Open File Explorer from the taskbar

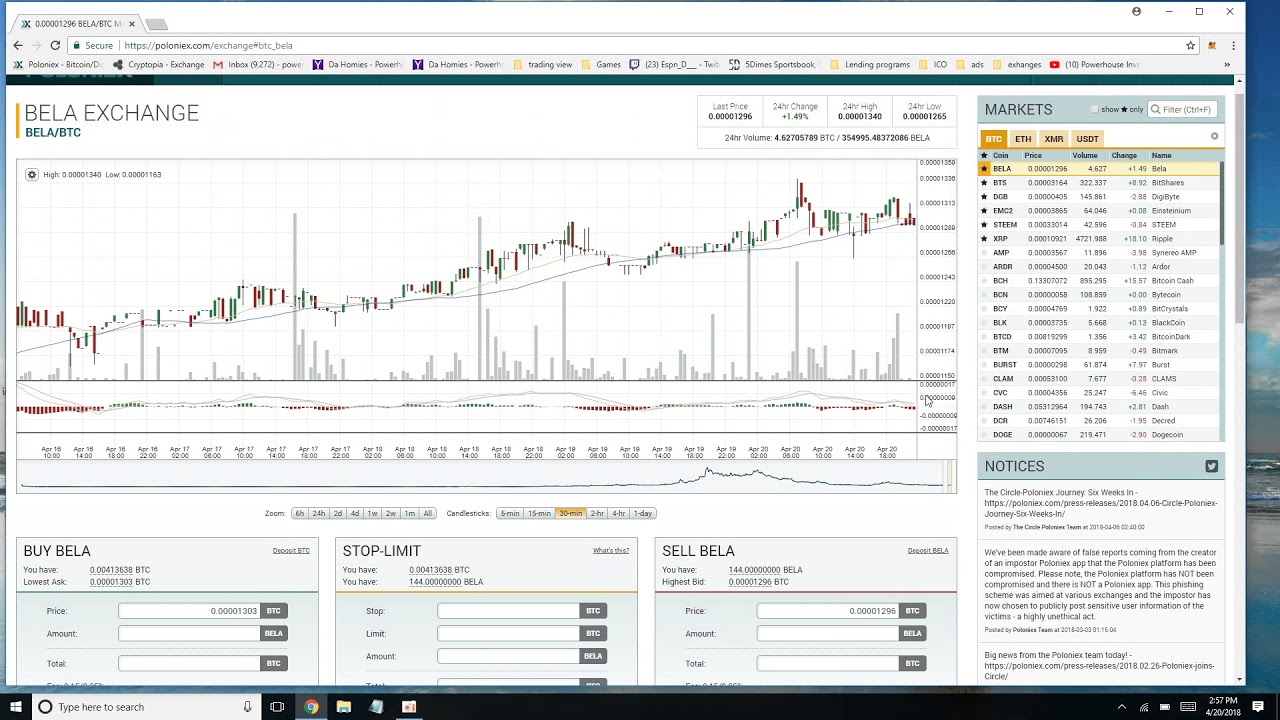point(343,707)
